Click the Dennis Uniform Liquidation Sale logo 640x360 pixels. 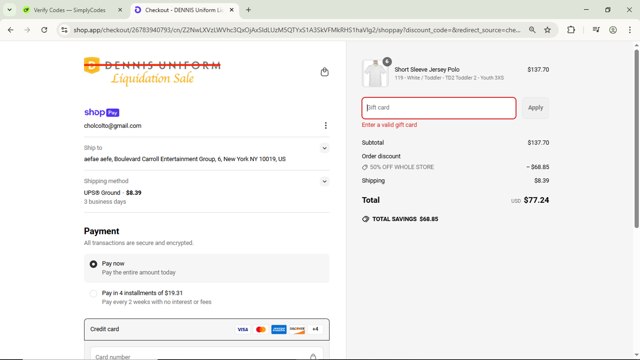click(152, 71)
